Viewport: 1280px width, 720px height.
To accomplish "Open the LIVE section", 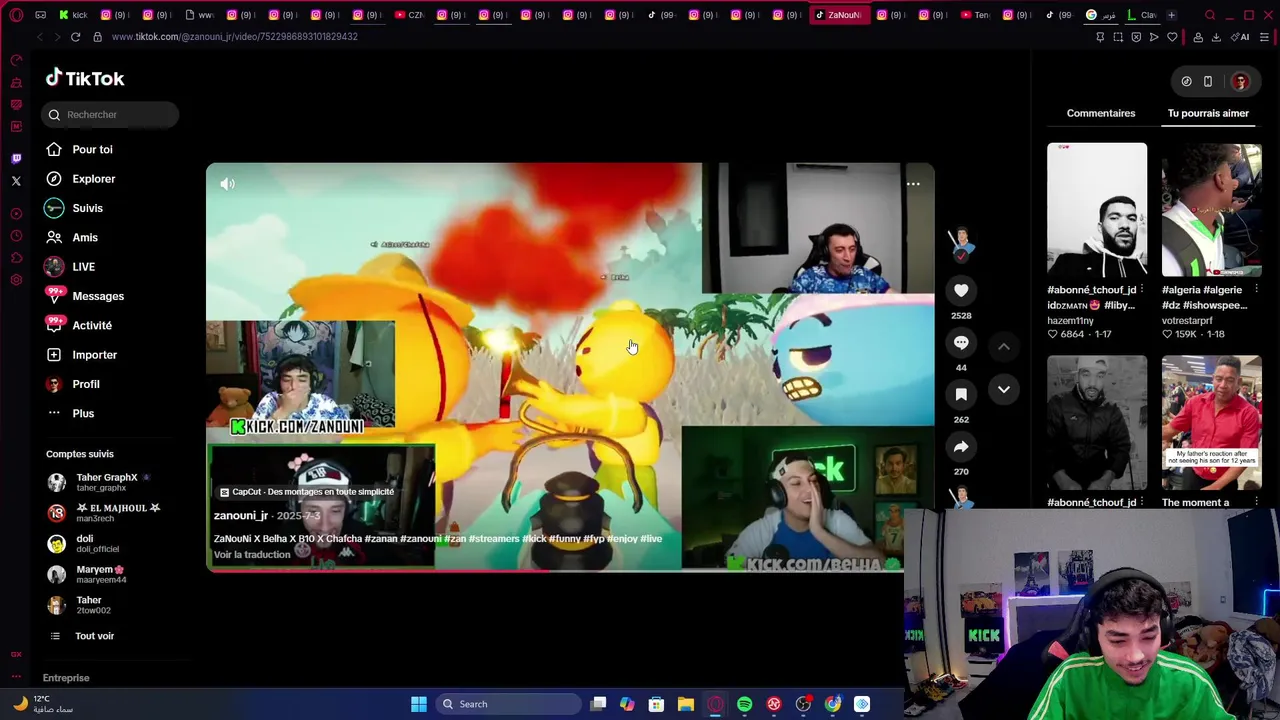I will pyautogui.click(x=70, y=267).
